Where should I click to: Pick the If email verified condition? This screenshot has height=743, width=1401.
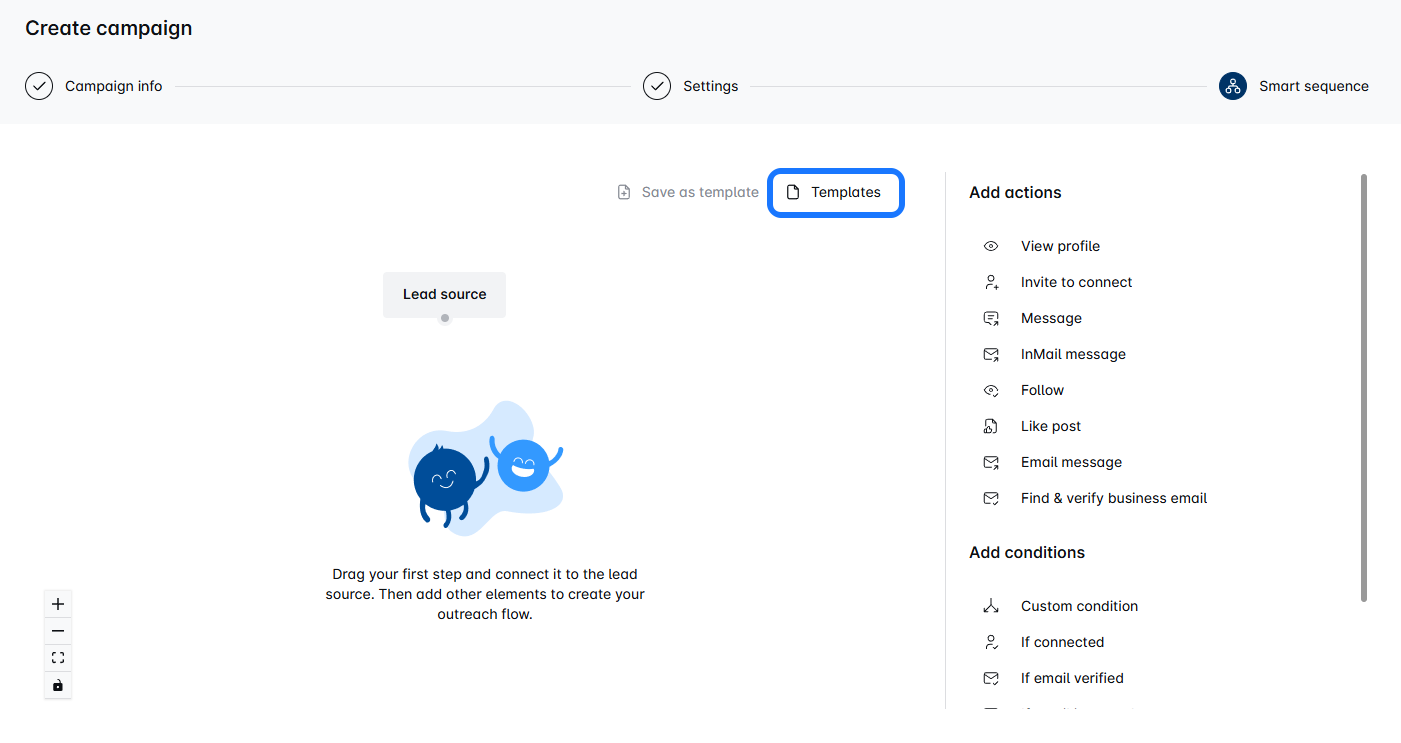tap(1072, 678)
